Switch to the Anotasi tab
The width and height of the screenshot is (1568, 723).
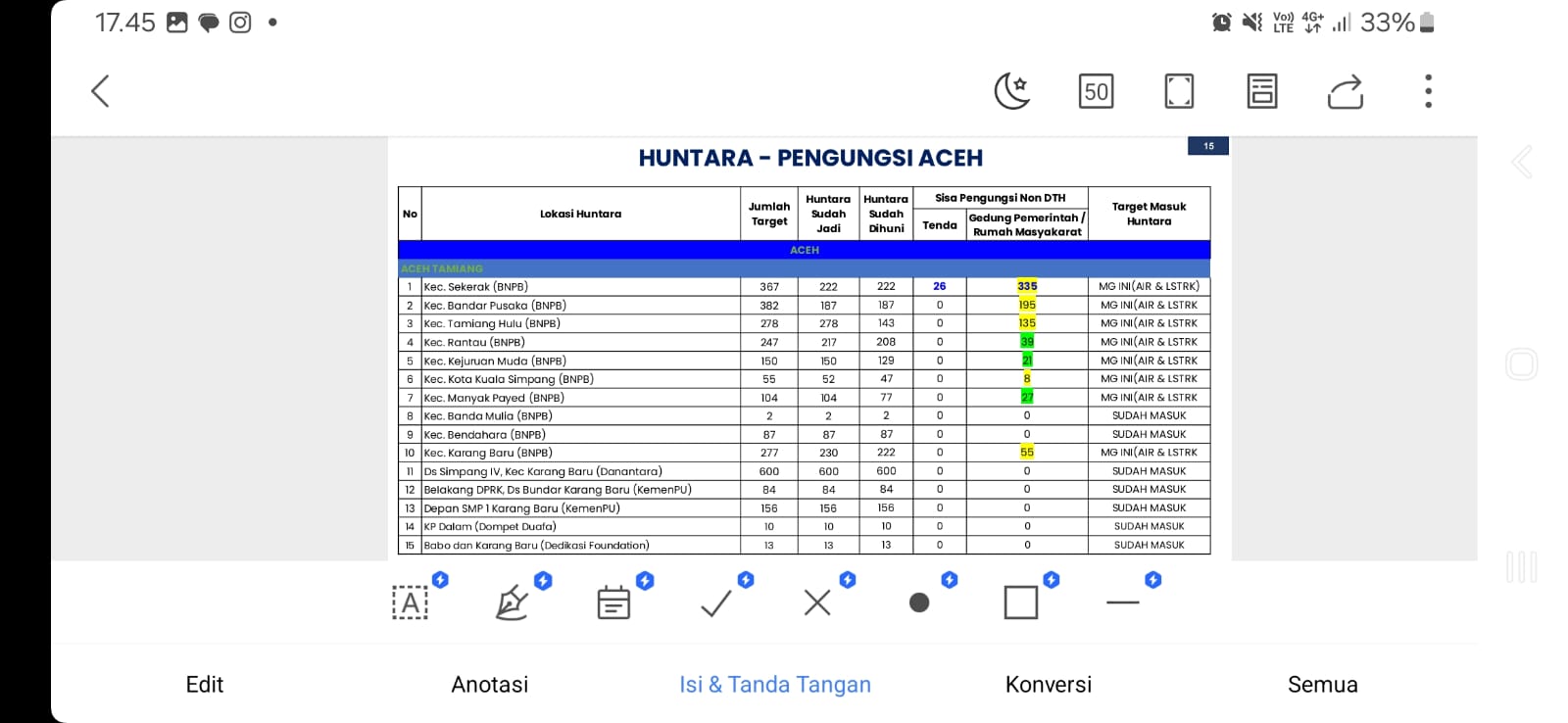coord(489,684)
